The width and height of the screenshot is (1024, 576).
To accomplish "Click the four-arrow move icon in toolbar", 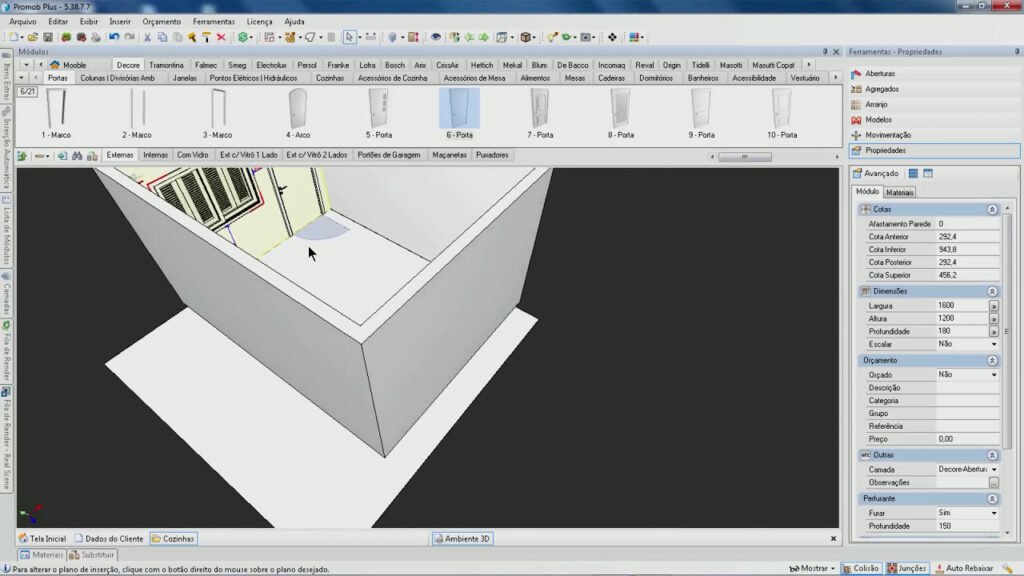I will point(612,37).
